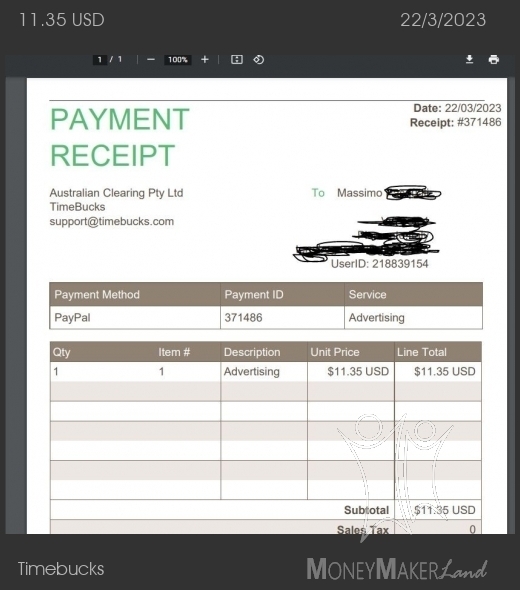Click the 'PAYMENT RECEIPT' heading
Image resolution: width=520 pixels, height=590 pixels.
pos(120,137)
